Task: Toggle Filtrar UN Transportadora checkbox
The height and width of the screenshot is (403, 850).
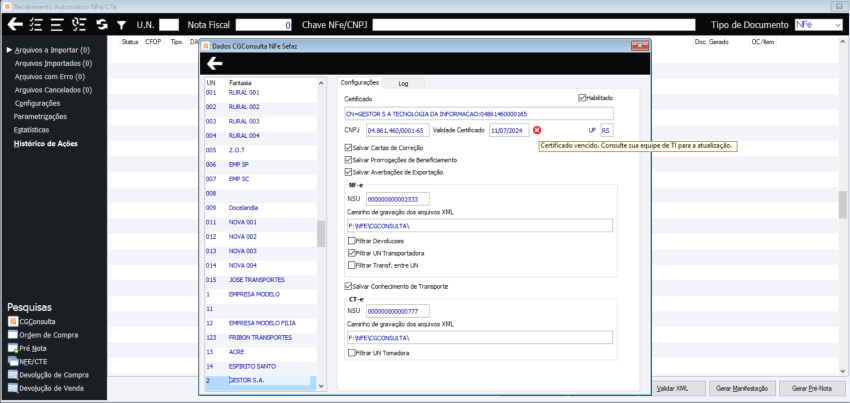Action: 352,253
